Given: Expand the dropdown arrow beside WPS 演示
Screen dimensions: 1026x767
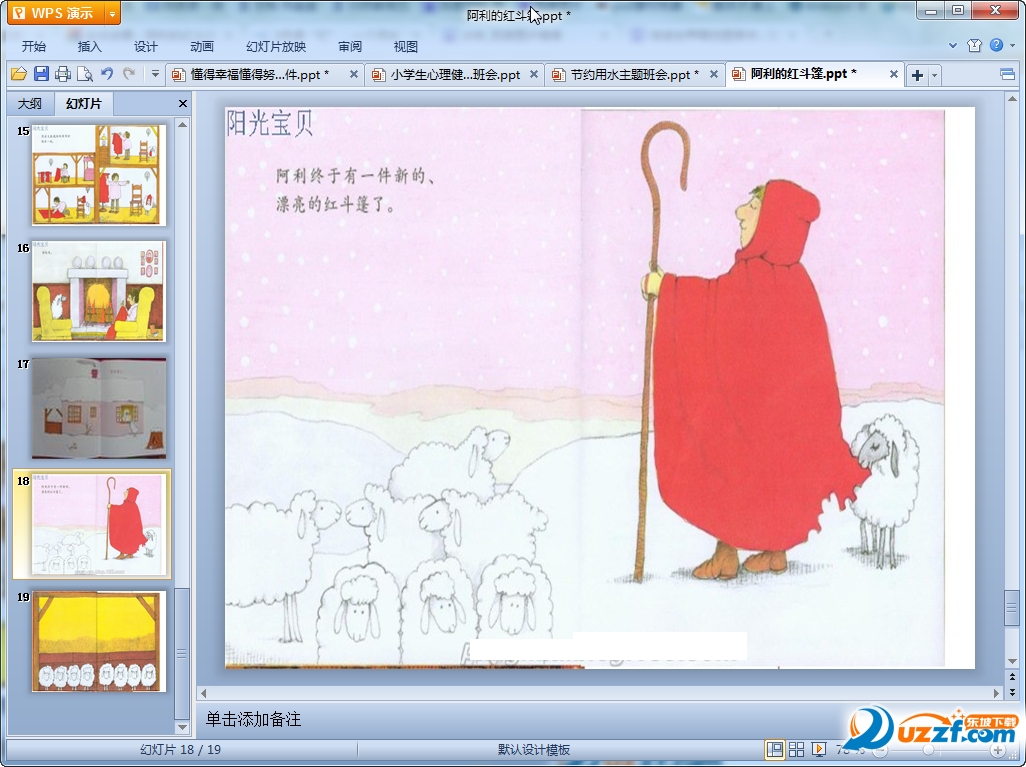Looking at the screenshot, I should [x=113, y=13].
